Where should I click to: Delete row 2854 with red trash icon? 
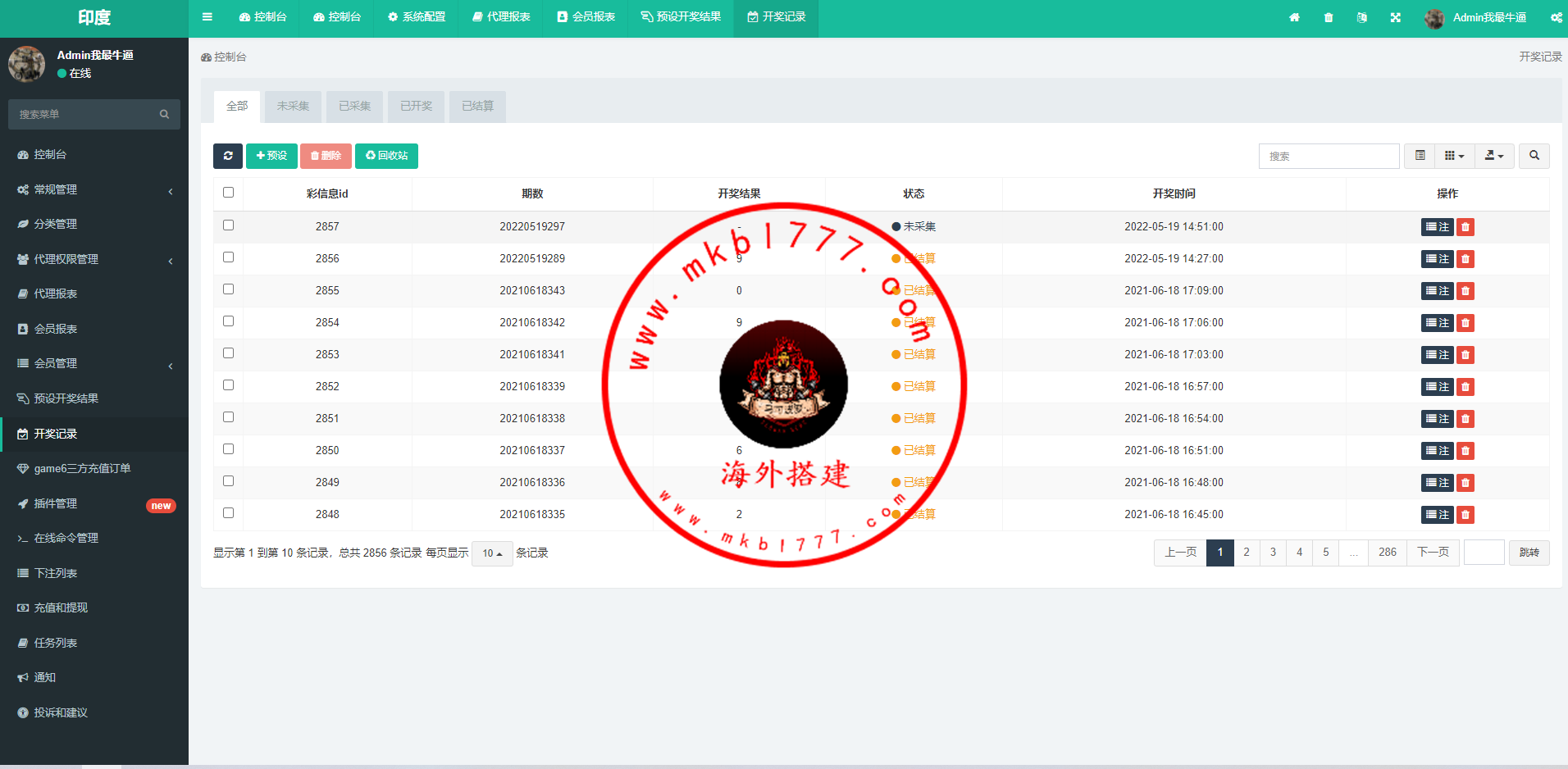click(x=1465, y=323)
